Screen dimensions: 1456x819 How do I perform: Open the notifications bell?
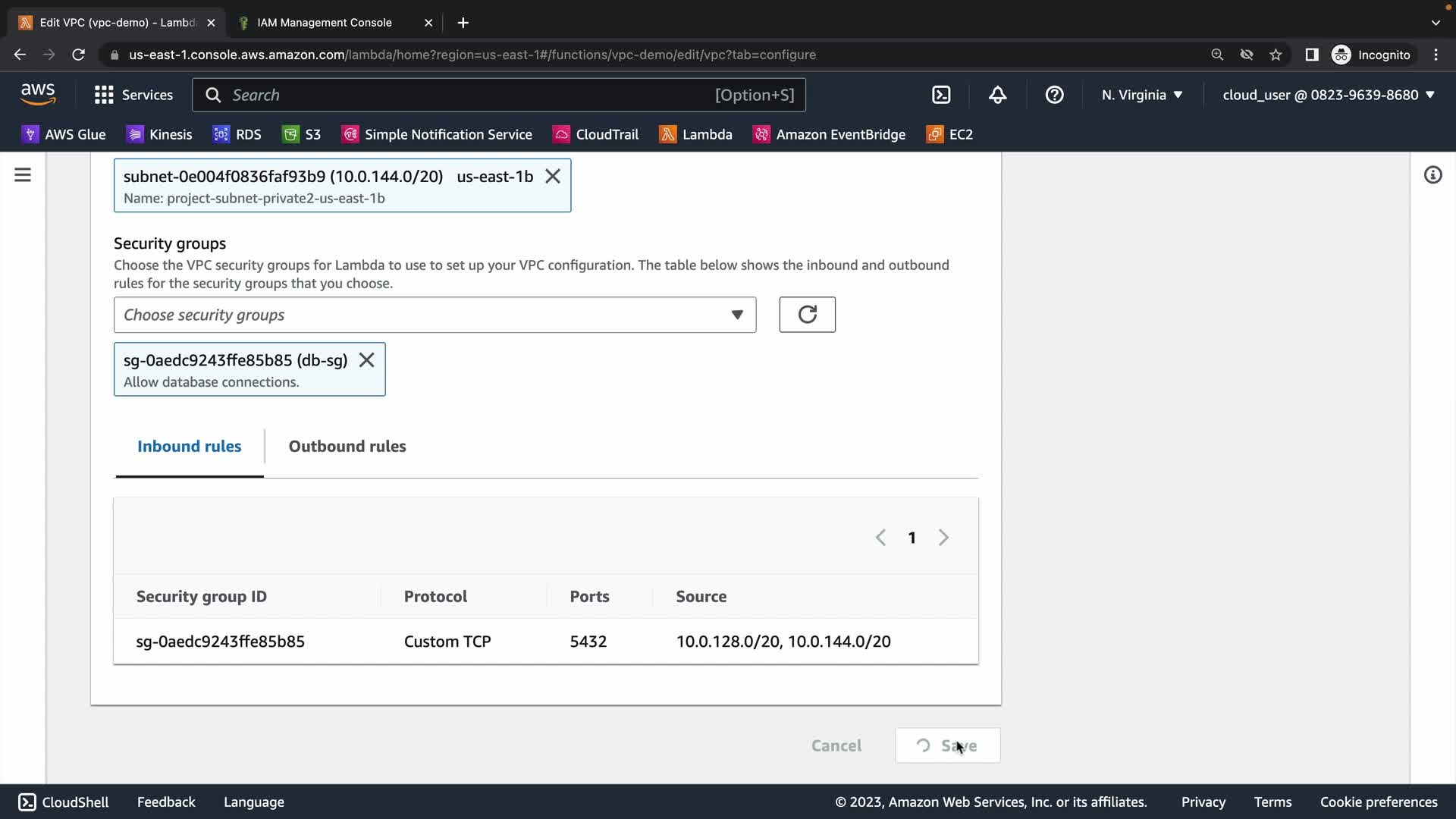998,95
